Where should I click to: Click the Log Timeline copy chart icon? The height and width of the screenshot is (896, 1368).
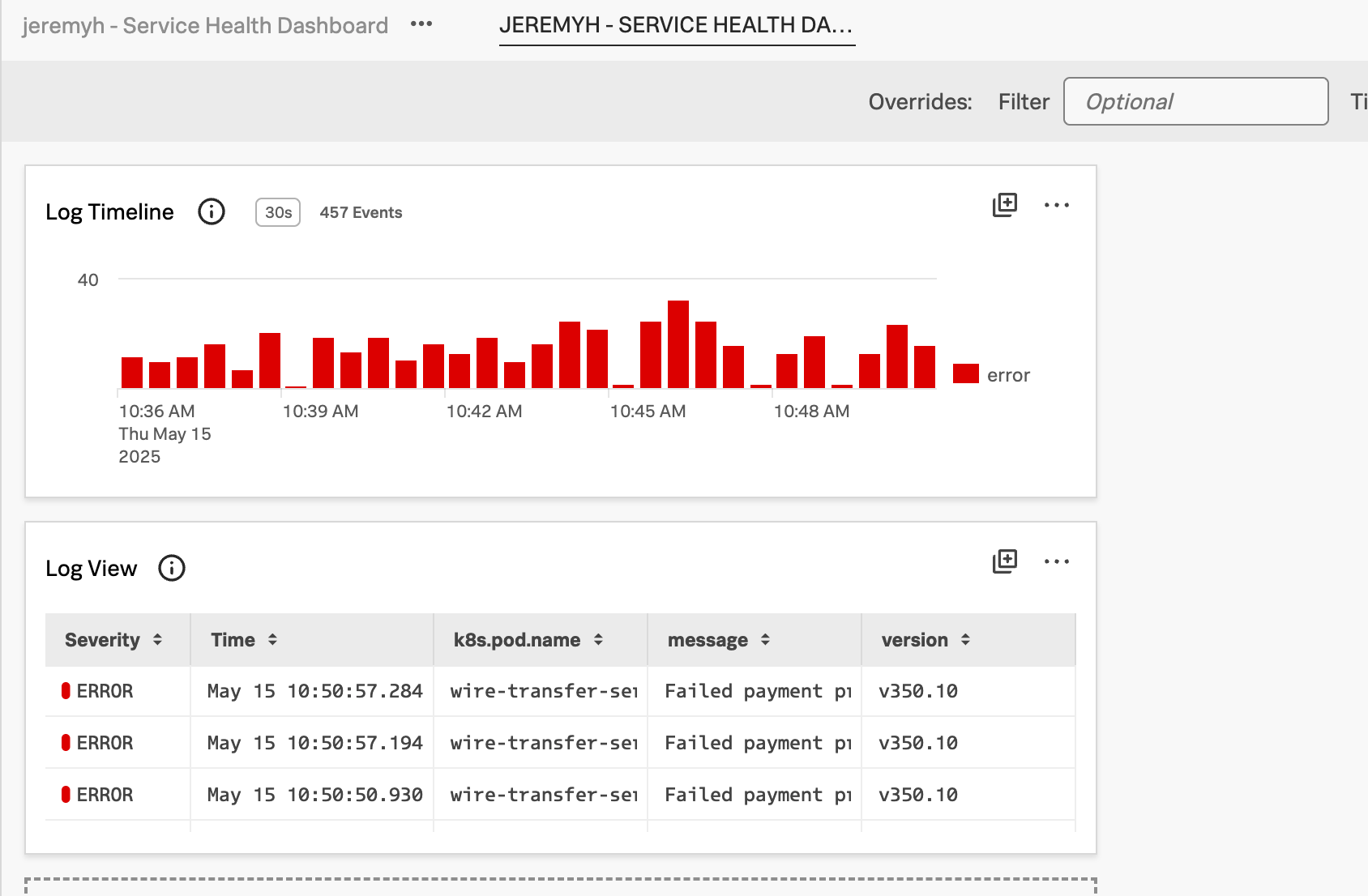[x=1004, y=205]
